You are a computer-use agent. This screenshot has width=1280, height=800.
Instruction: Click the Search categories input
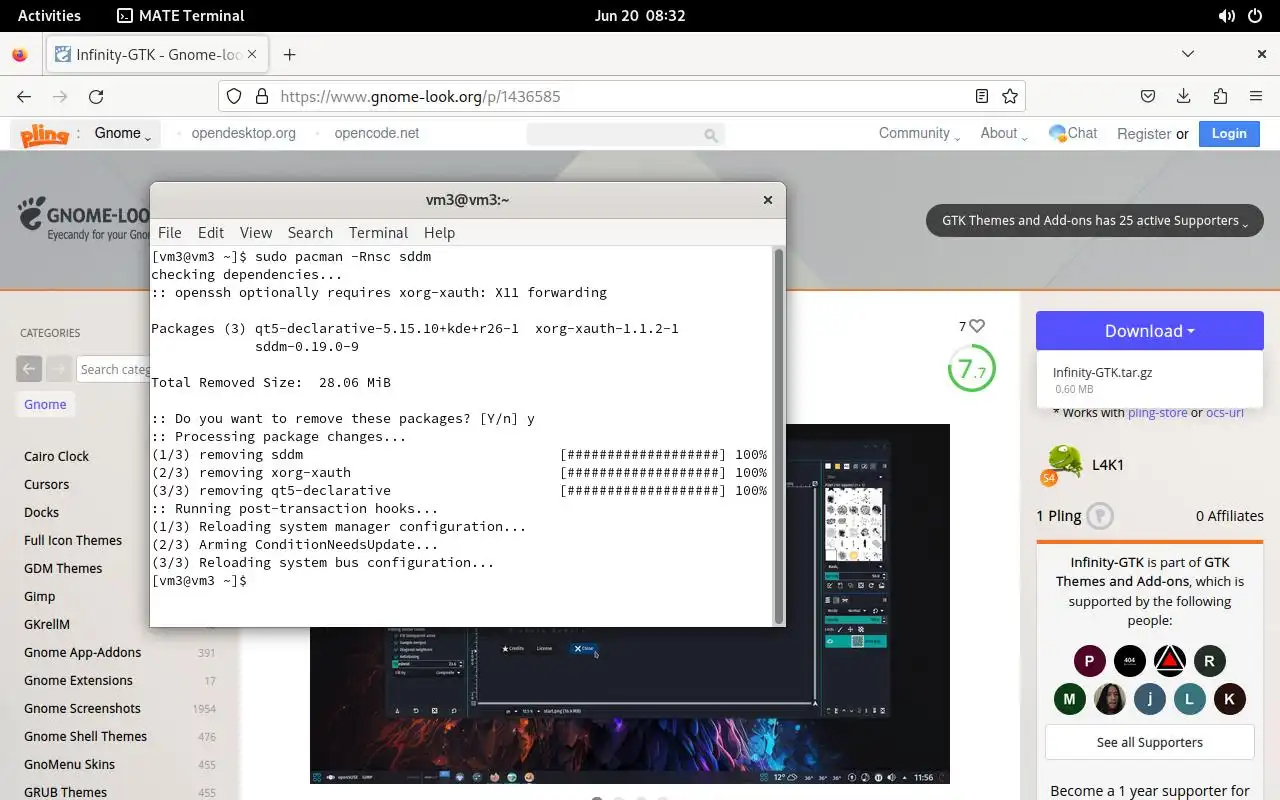coord(114,369)
